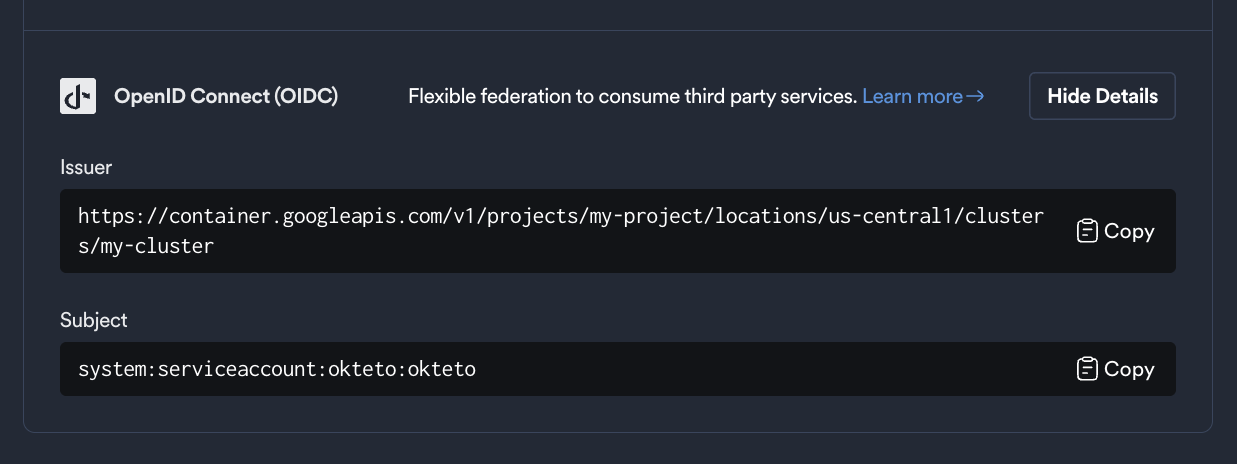Click the Subject field label
1237x464 pixels.
[94, 320]
